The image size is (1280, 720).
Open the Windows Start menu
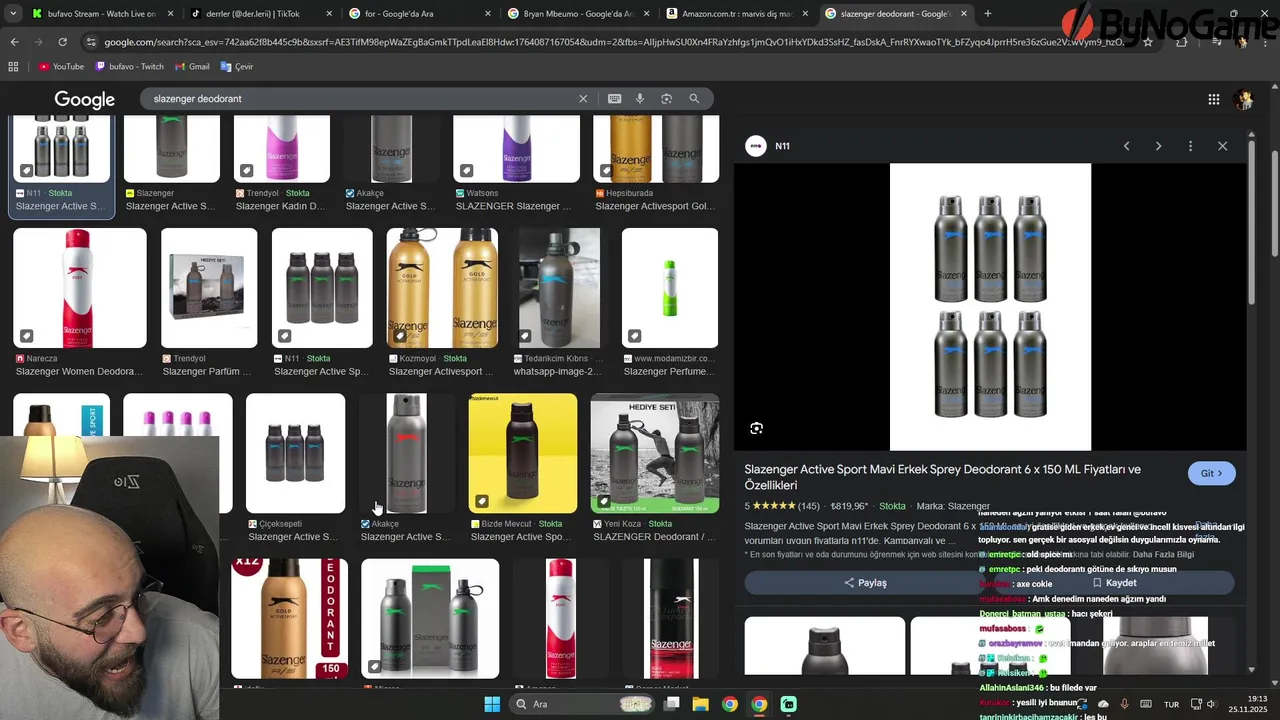click(x=492, y=704)
